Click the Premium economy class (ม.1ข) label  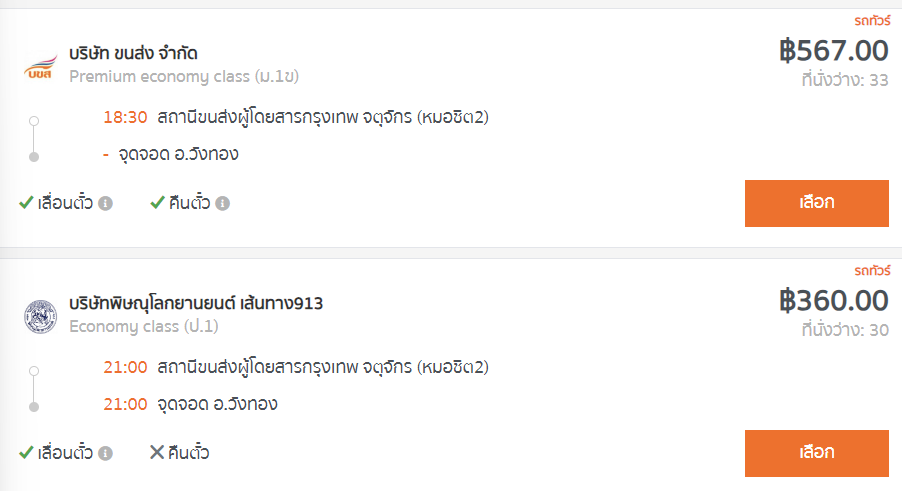(184, 76)
